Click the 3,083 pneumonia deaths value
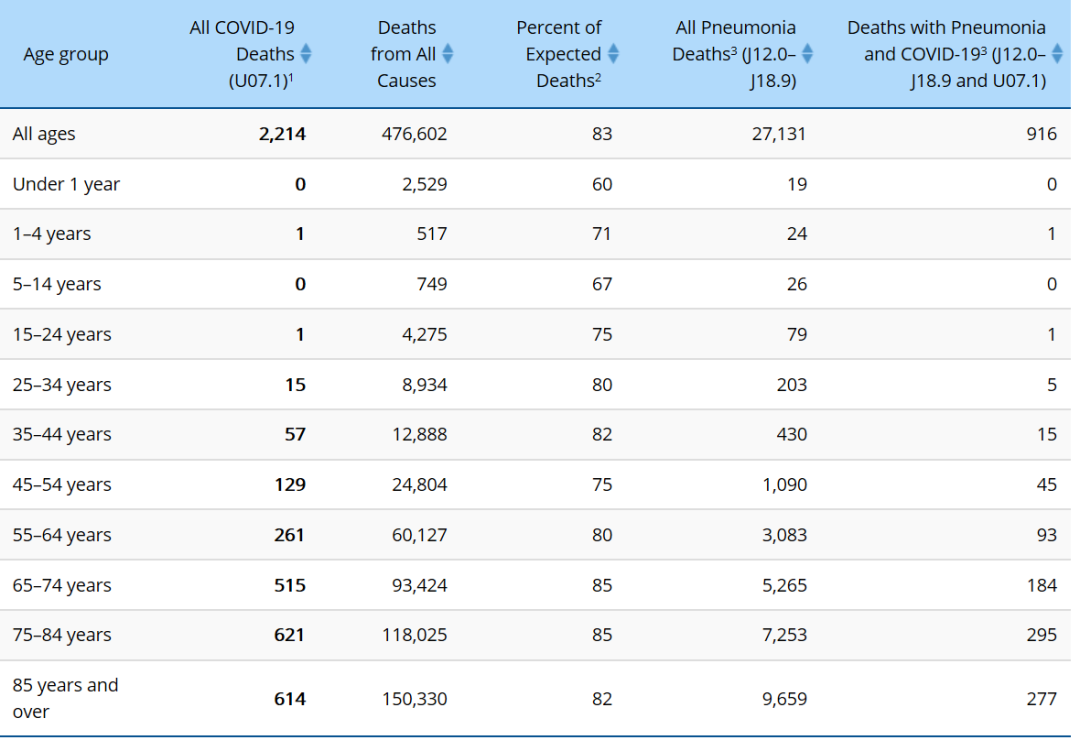 coord(785,535)
